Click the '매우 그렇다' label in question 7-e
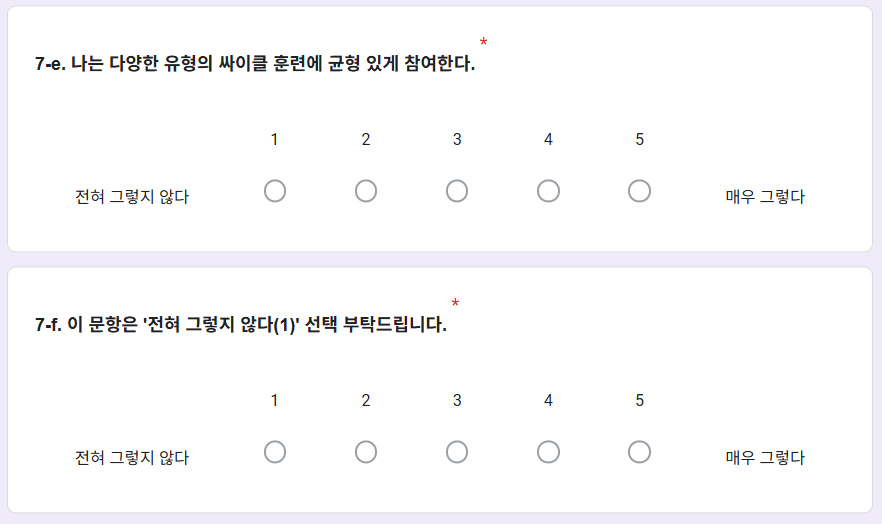 (x=765, y=197)
